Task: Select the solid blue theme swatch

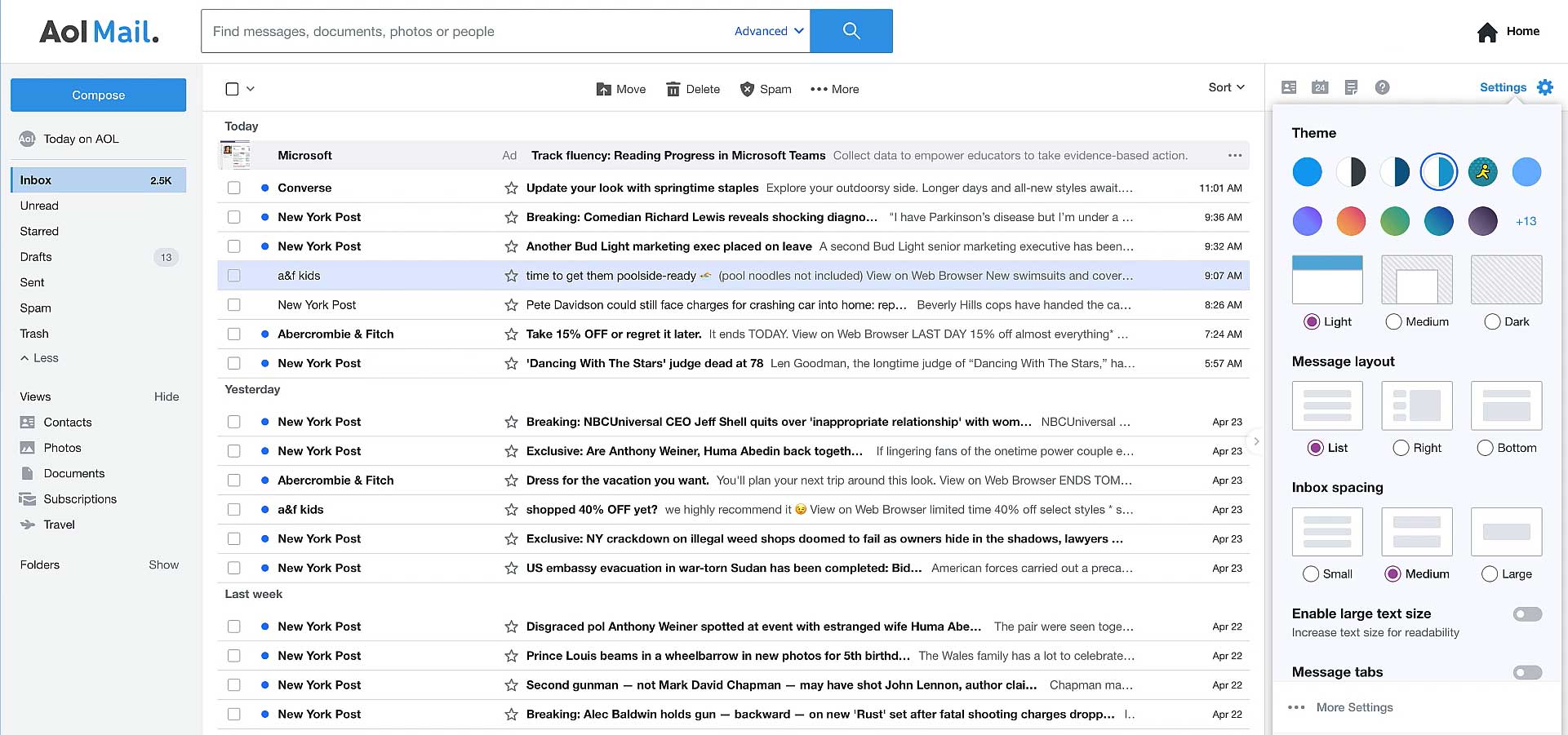Action: coord(1308,172)
